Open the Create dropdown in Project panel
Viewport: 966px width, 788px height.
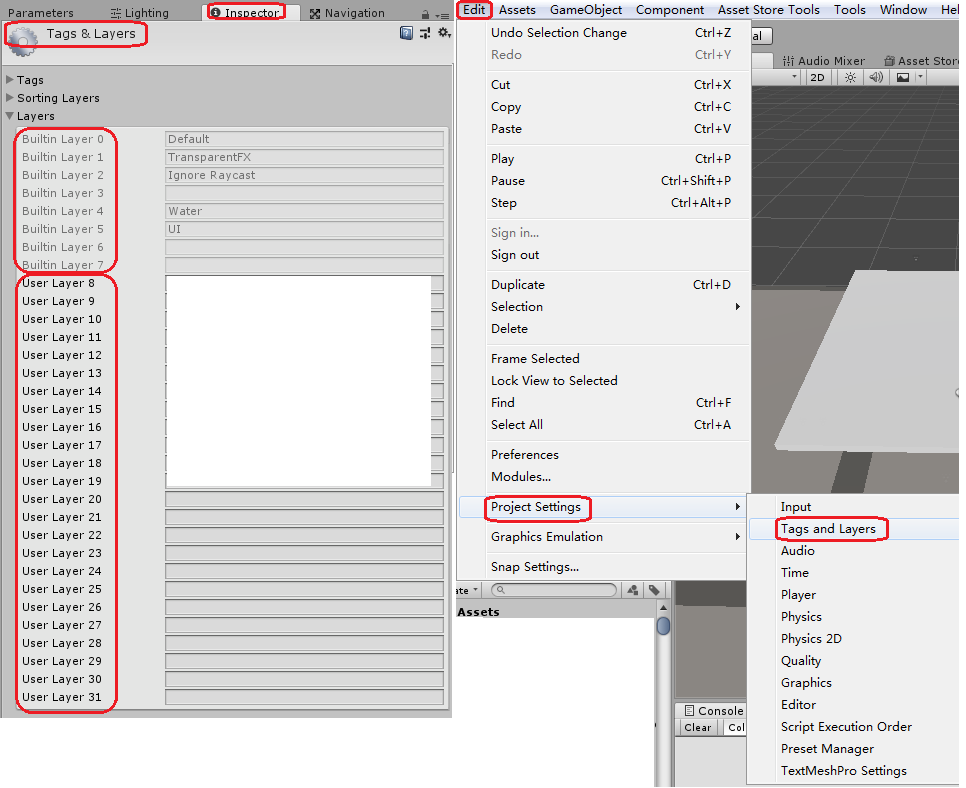[468, 590]
